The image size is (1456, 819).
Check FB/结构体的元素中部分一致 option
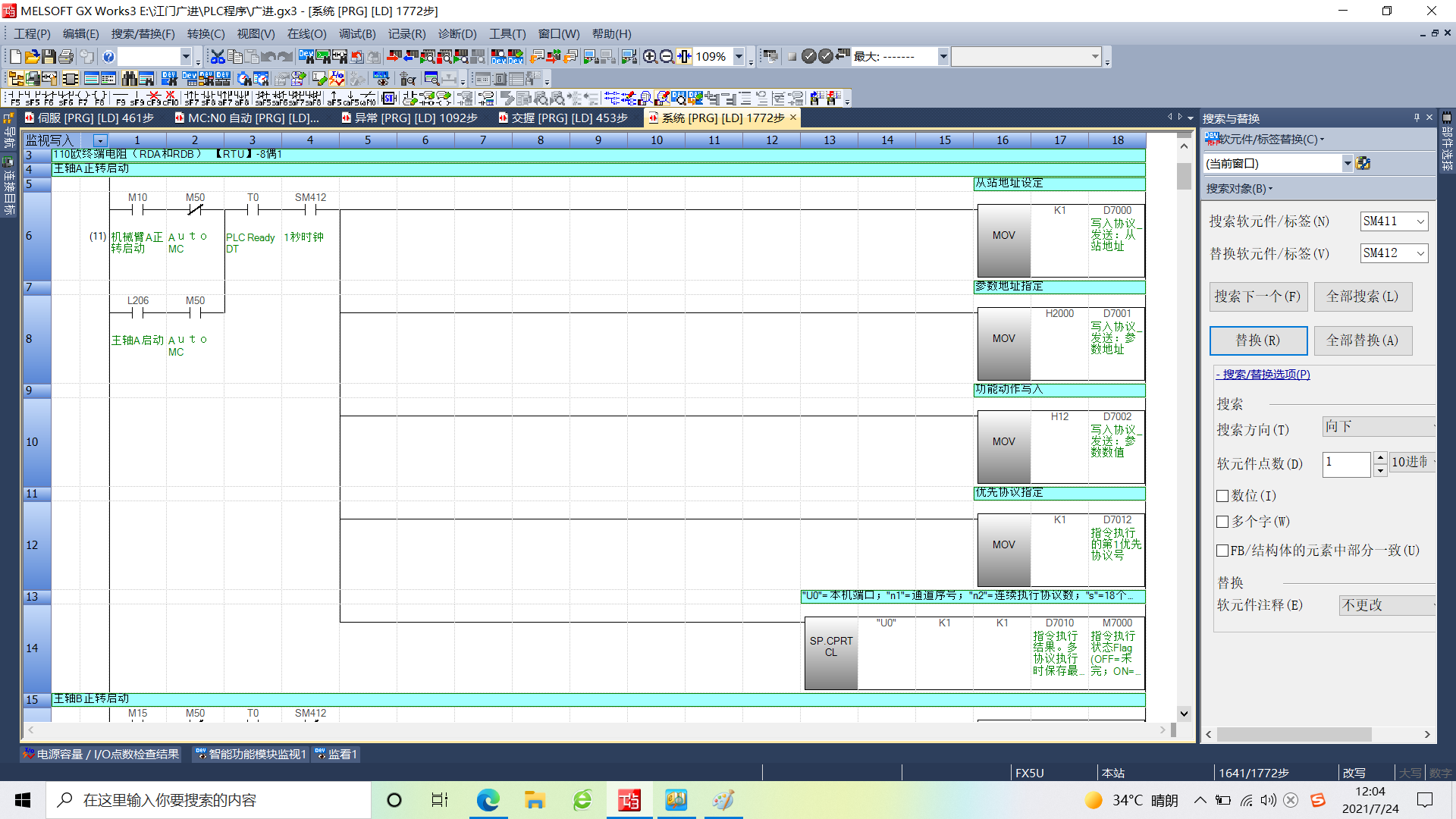coord(1222,551)
